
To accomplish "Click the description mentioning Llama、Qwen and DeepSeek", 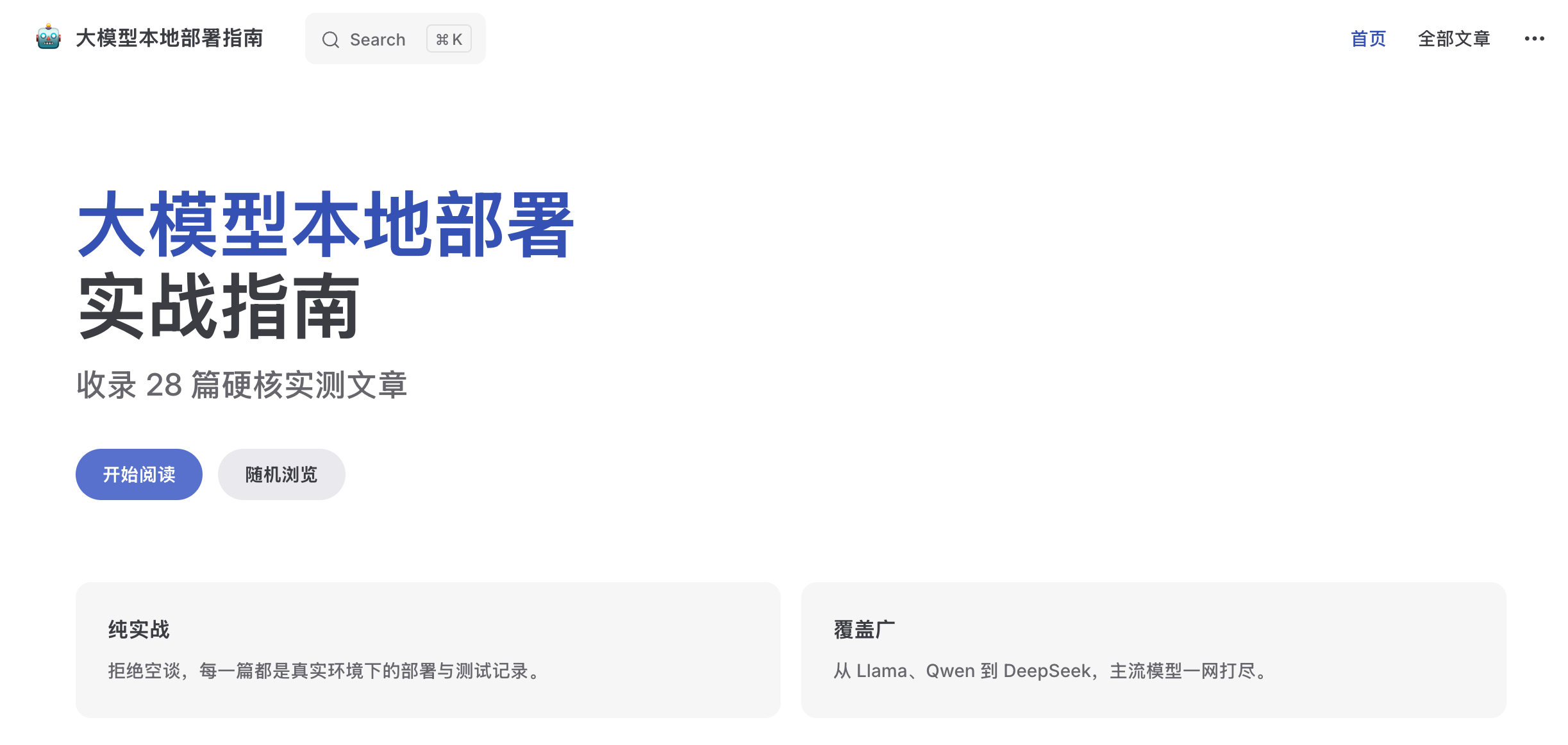I will tap(1053, 671).
